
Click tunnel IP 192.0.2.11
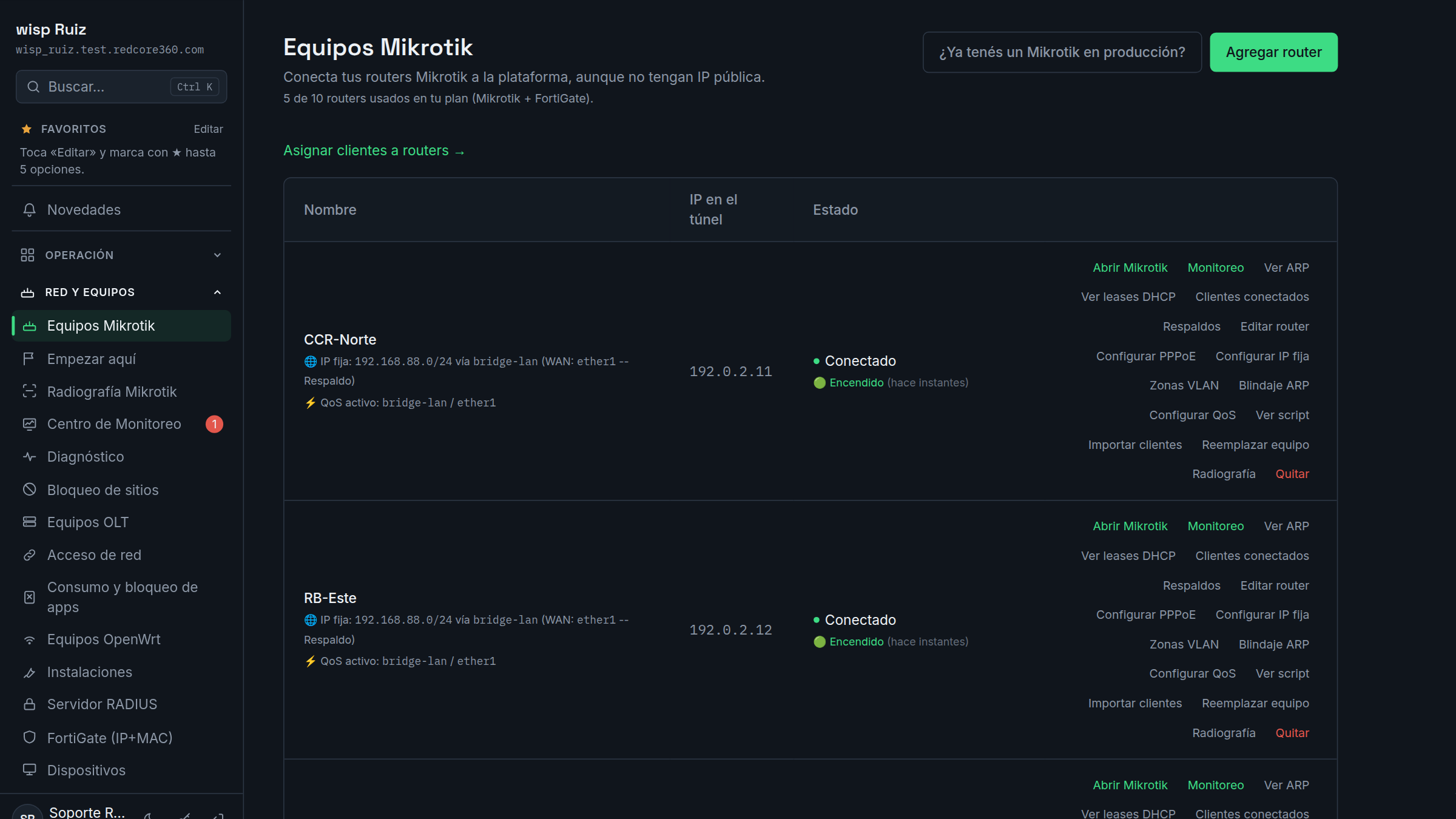[730, 371]
